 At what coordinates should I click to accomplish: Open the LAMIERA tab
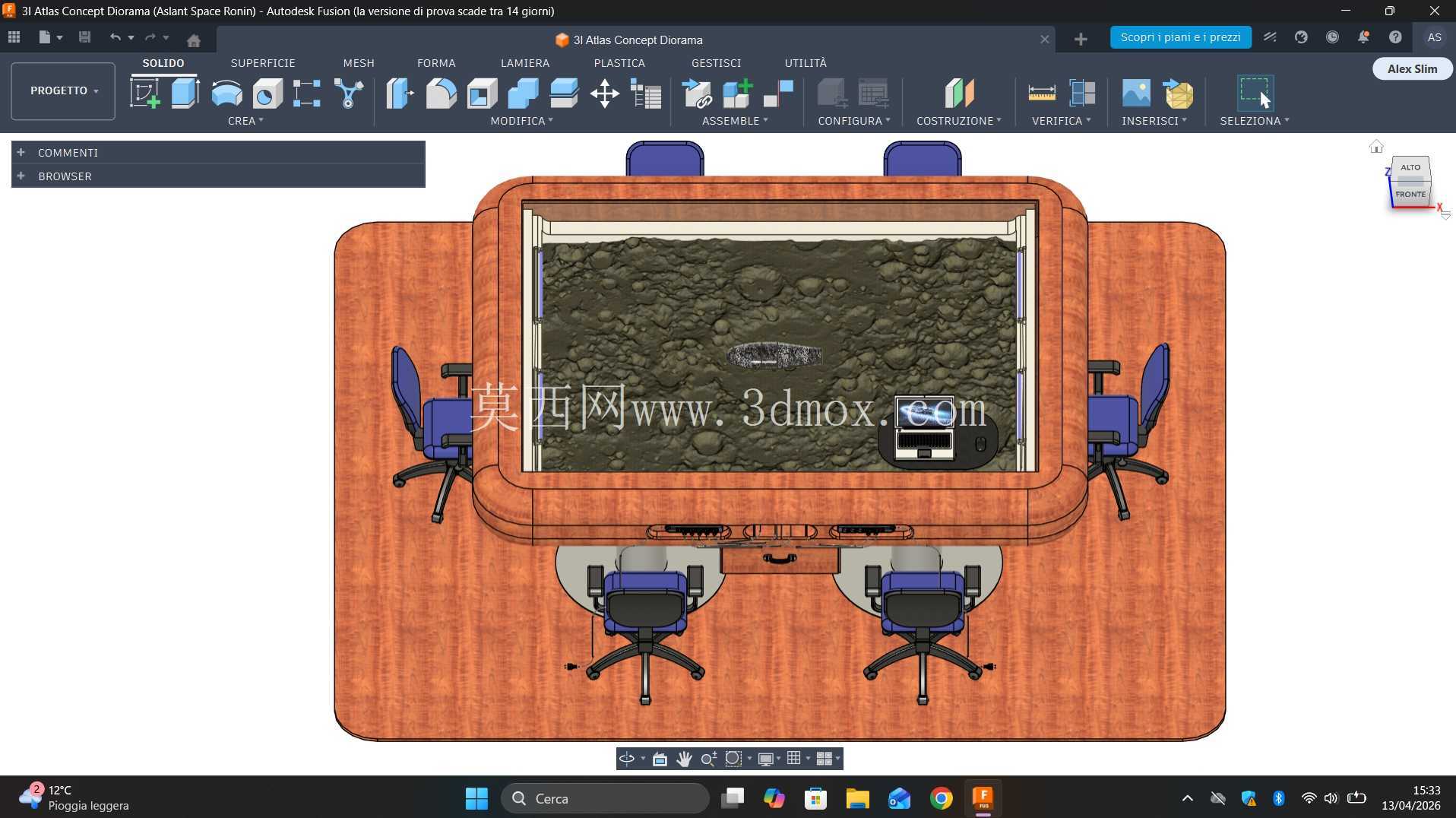(525, 63)
